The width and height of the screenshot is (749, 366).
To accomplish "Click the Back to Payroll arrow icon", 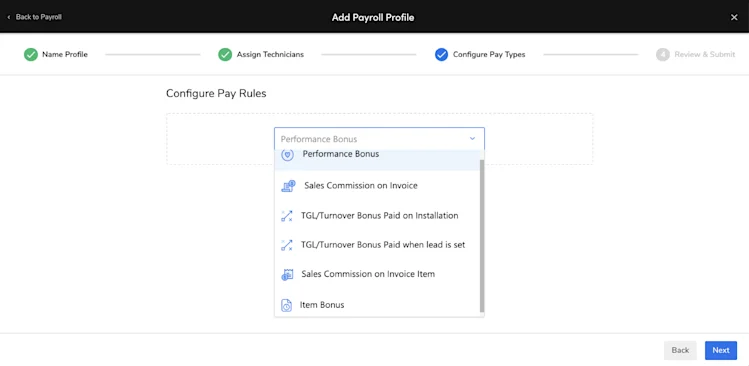I will click(9, 17).
